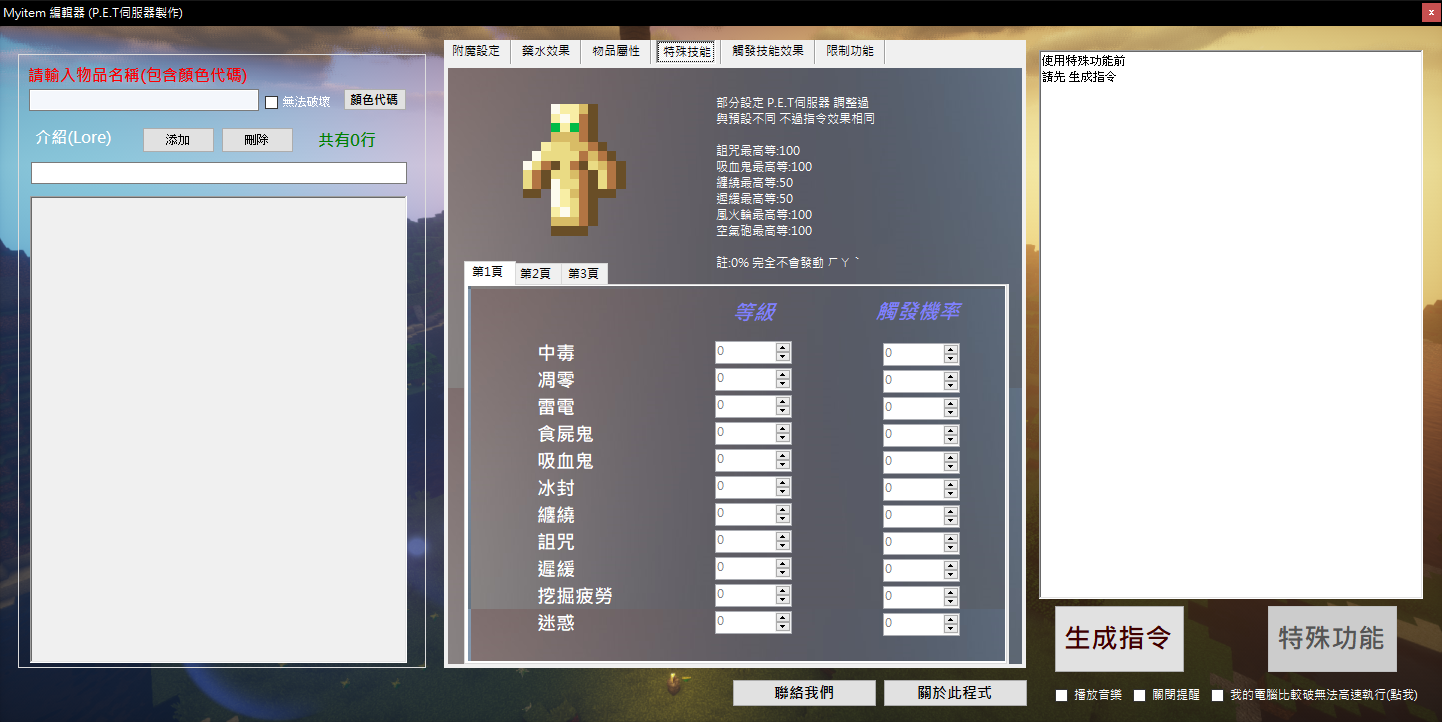This screenshot has height=722, width=1442.
Task: Increase 迷惑 level with up arrow
Action: click(783, 618)
